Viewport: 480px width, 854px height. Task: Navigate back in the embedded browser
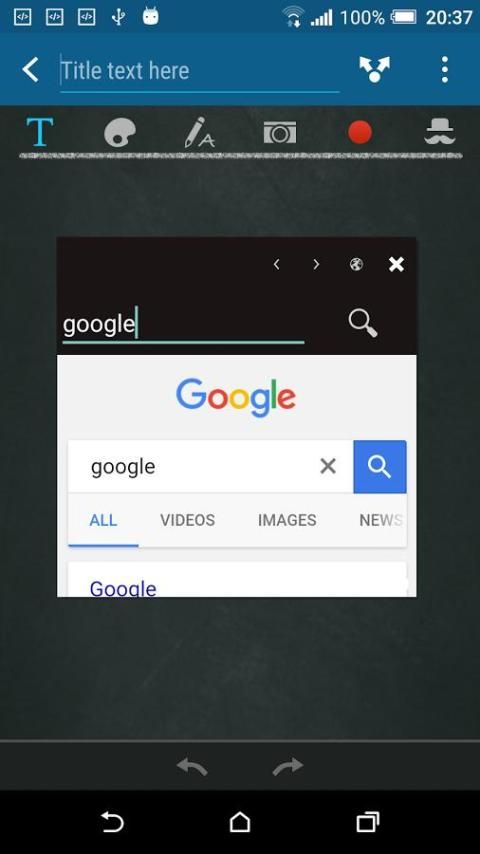pyautogui.click(x=276, y=265)
